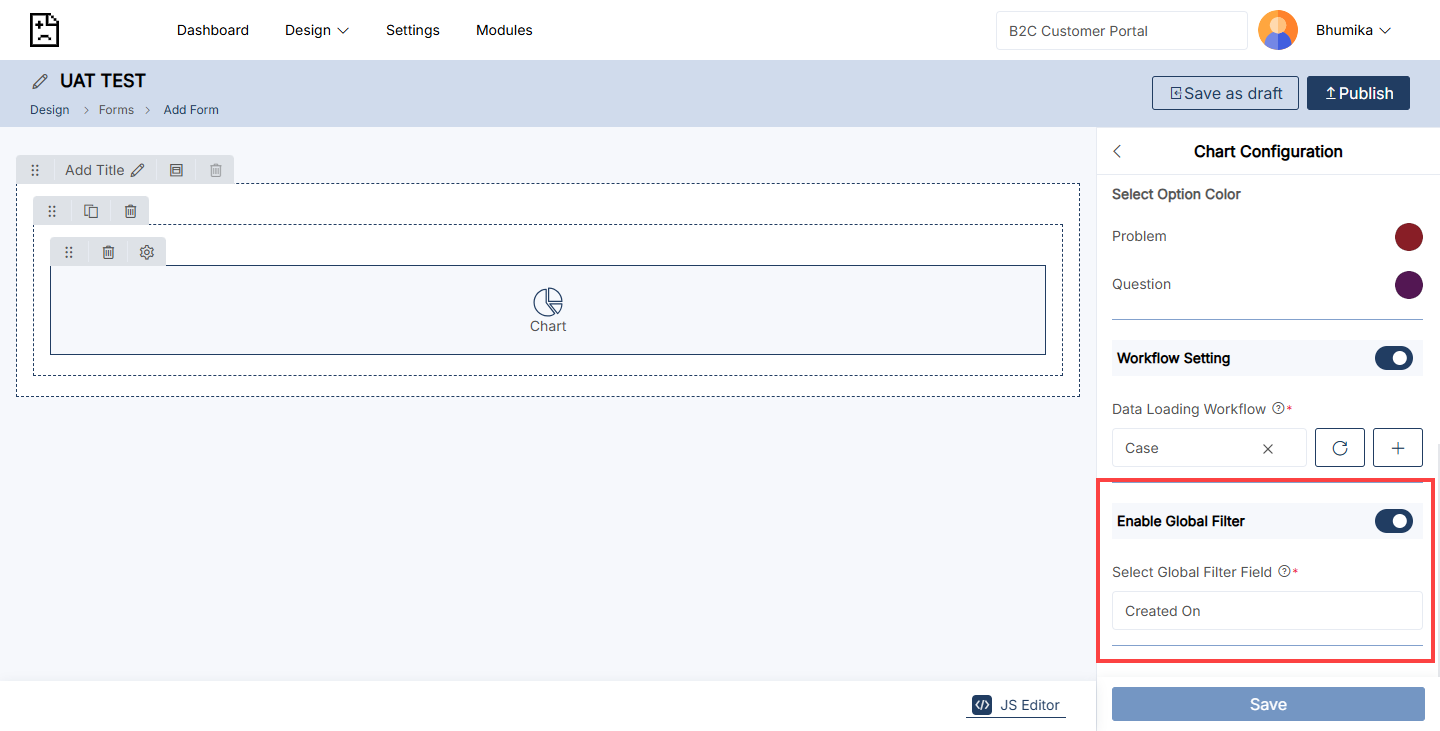Open the JS Editor
The width and height of the screenshot is (1440, 731).
click(1016, 705)
